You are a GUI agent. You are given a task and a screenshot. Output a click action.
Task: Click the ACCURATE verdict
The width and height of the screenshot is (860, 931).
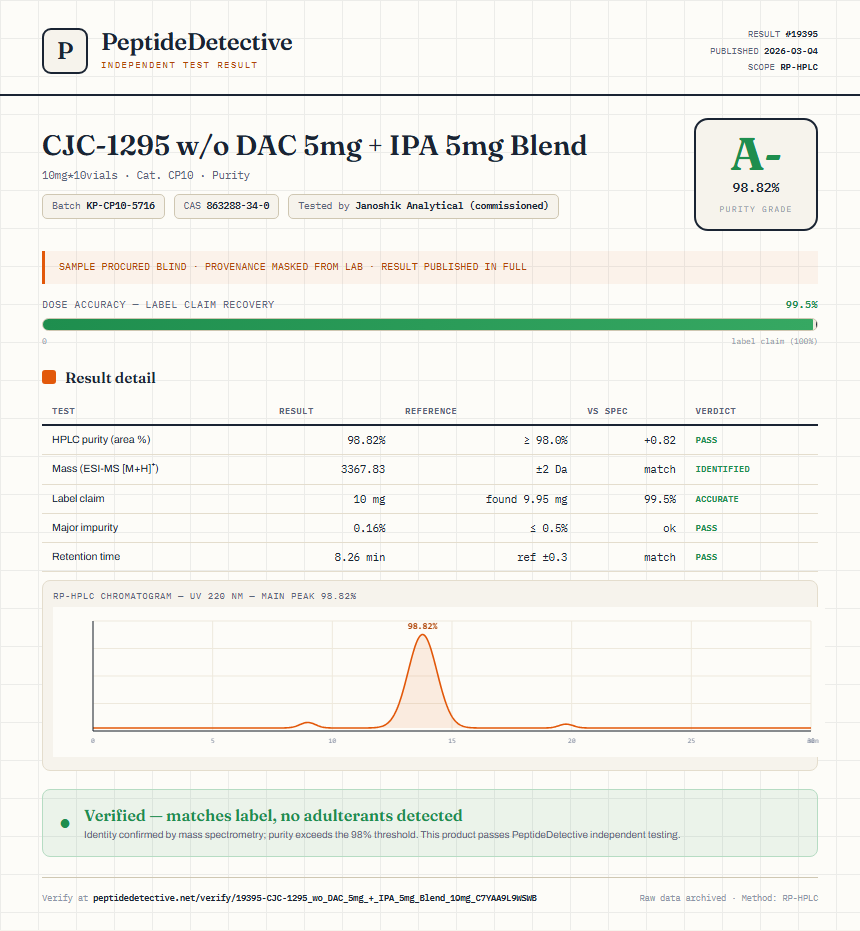pos(717,499)
